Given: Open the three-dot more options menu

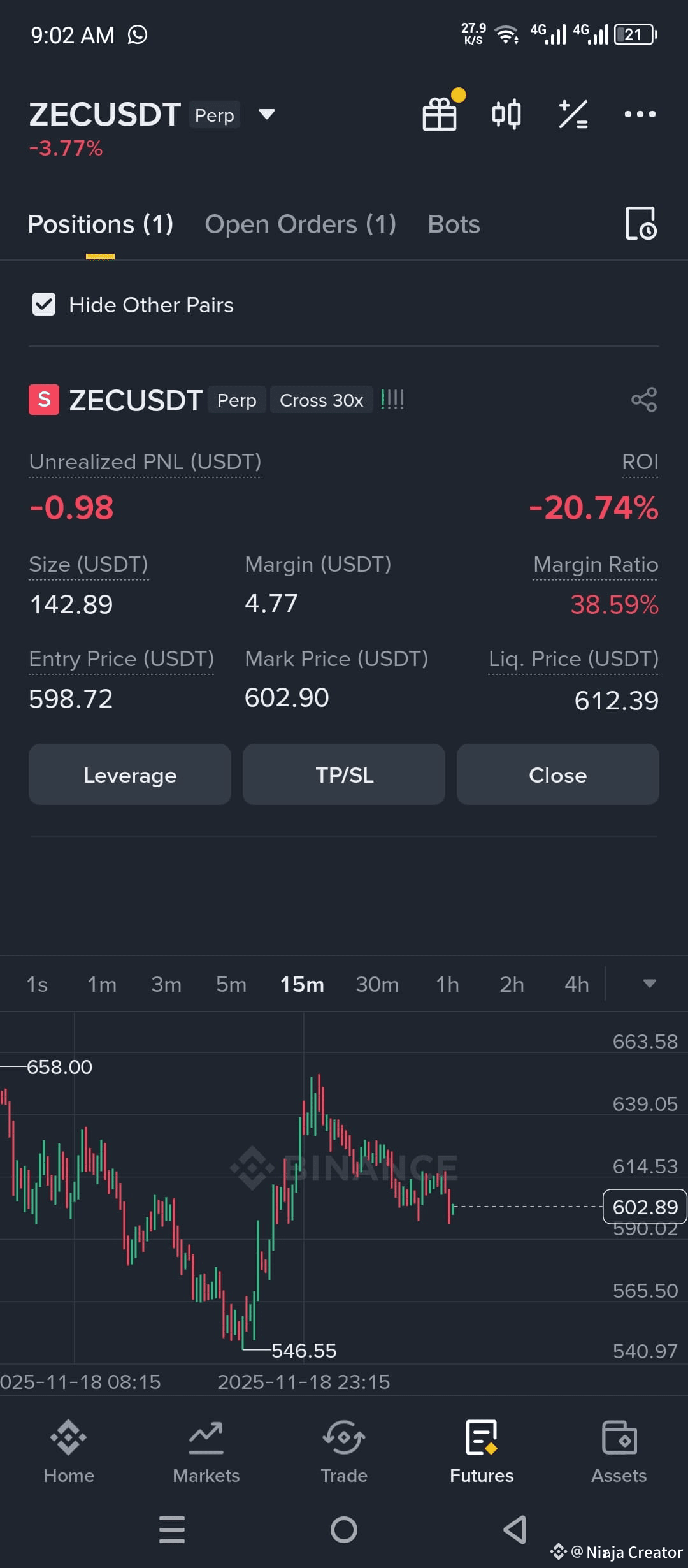Looking at the screenshot, I should [640, 115].
